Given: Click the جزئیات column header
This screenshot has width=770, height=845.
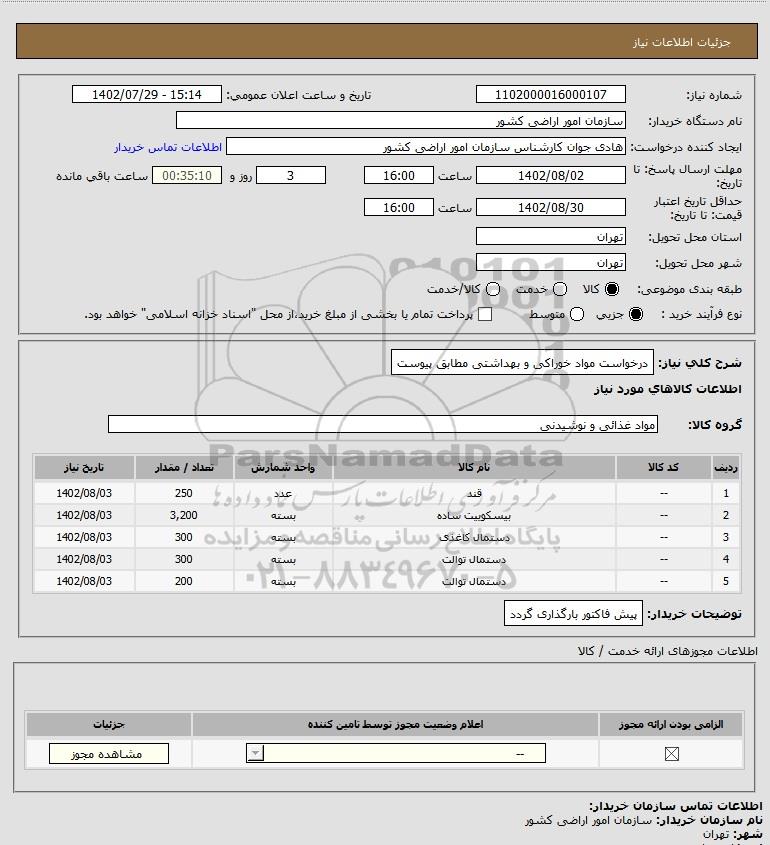Looking at the screenshot, I should coord(109,724).
